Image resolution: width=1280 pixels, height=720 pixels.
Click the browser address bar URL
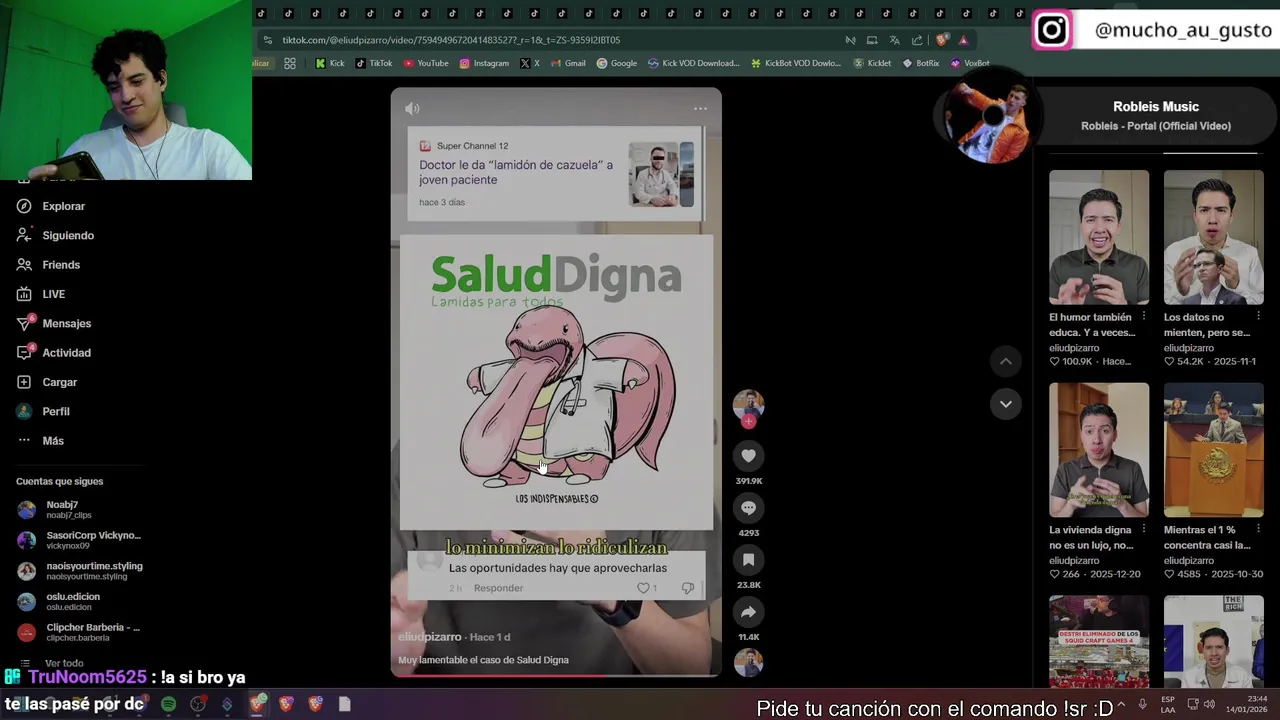tap(451, 40)
